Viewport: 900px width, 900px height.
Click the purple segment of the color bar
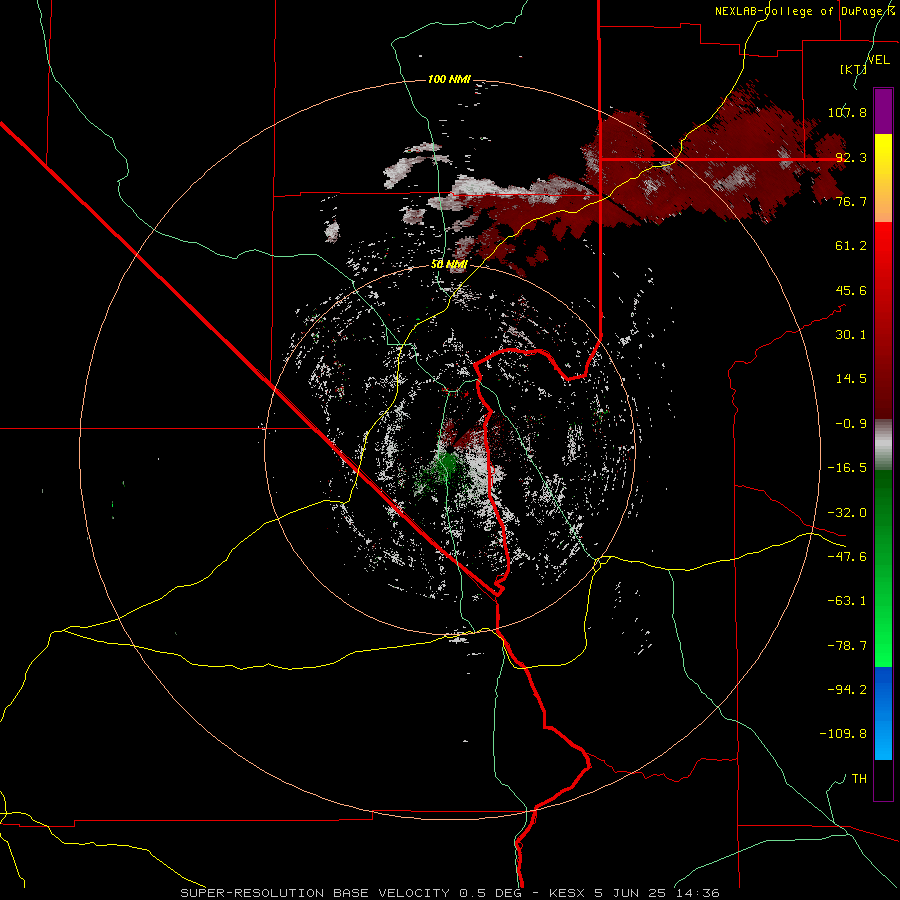click(883, 111)
